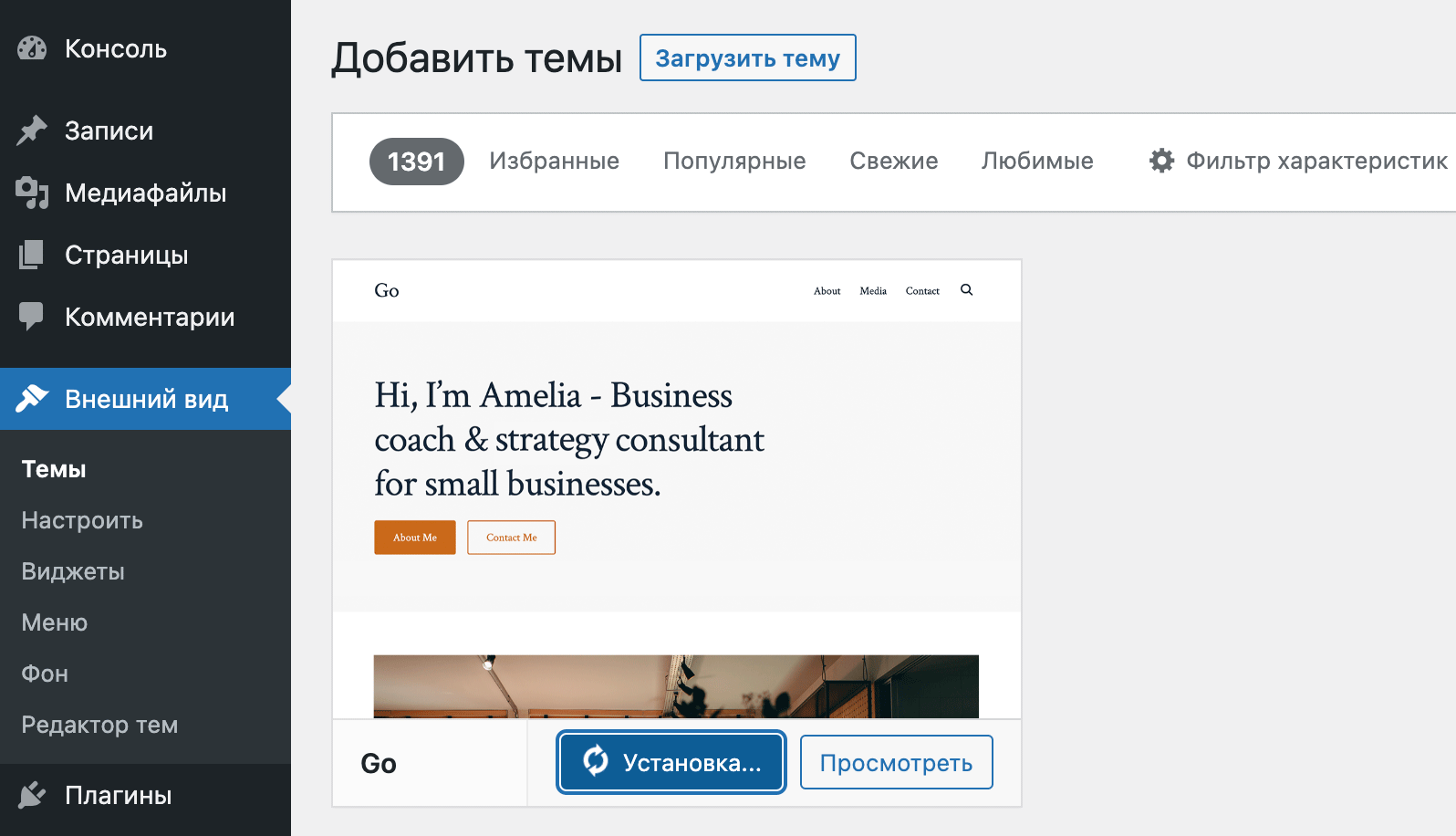Click the Установка... install button
1456x836 pixels.
point(671,763)
